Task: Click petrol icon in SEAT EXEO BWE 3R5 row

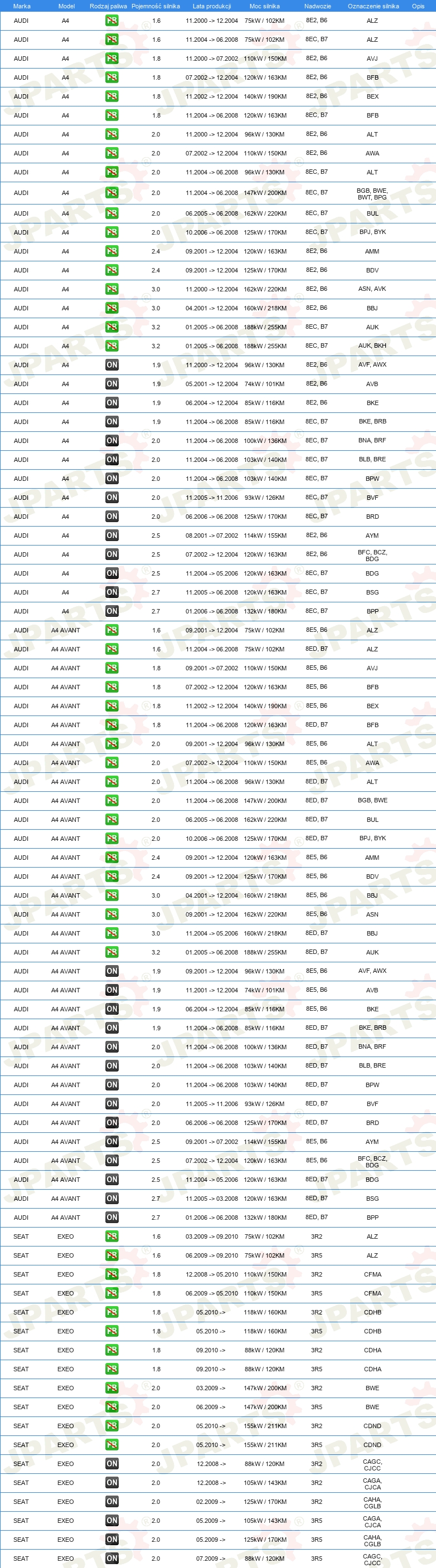Action: point(112,1407)
